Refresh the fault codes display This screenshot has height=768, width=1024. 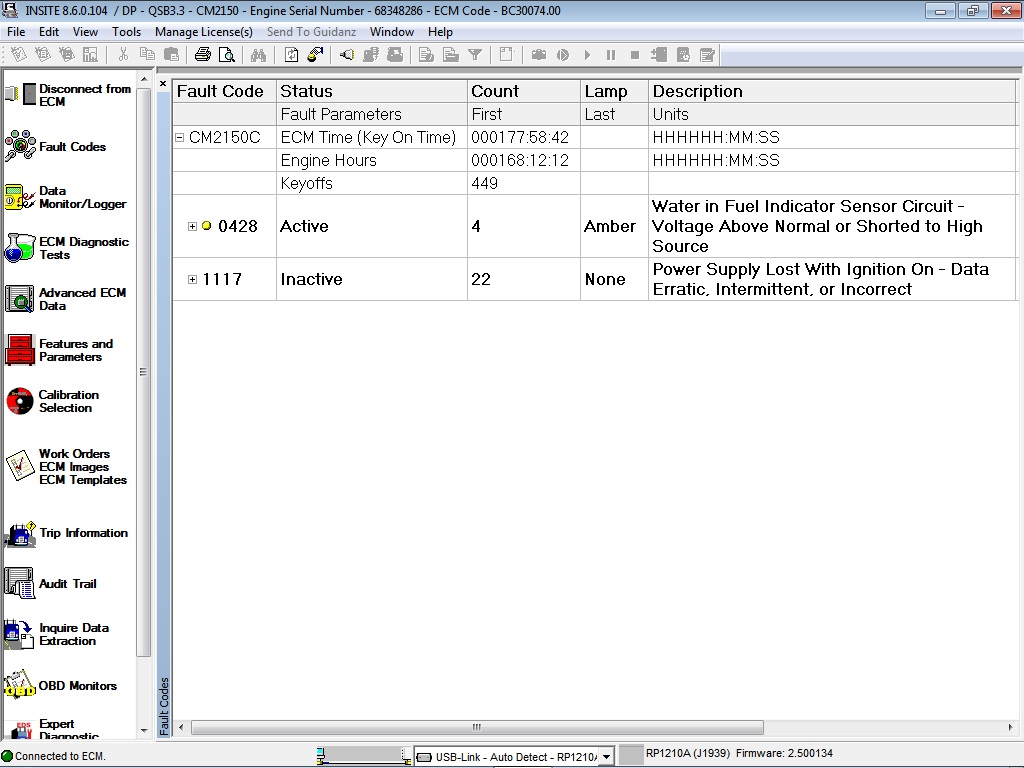290,55
